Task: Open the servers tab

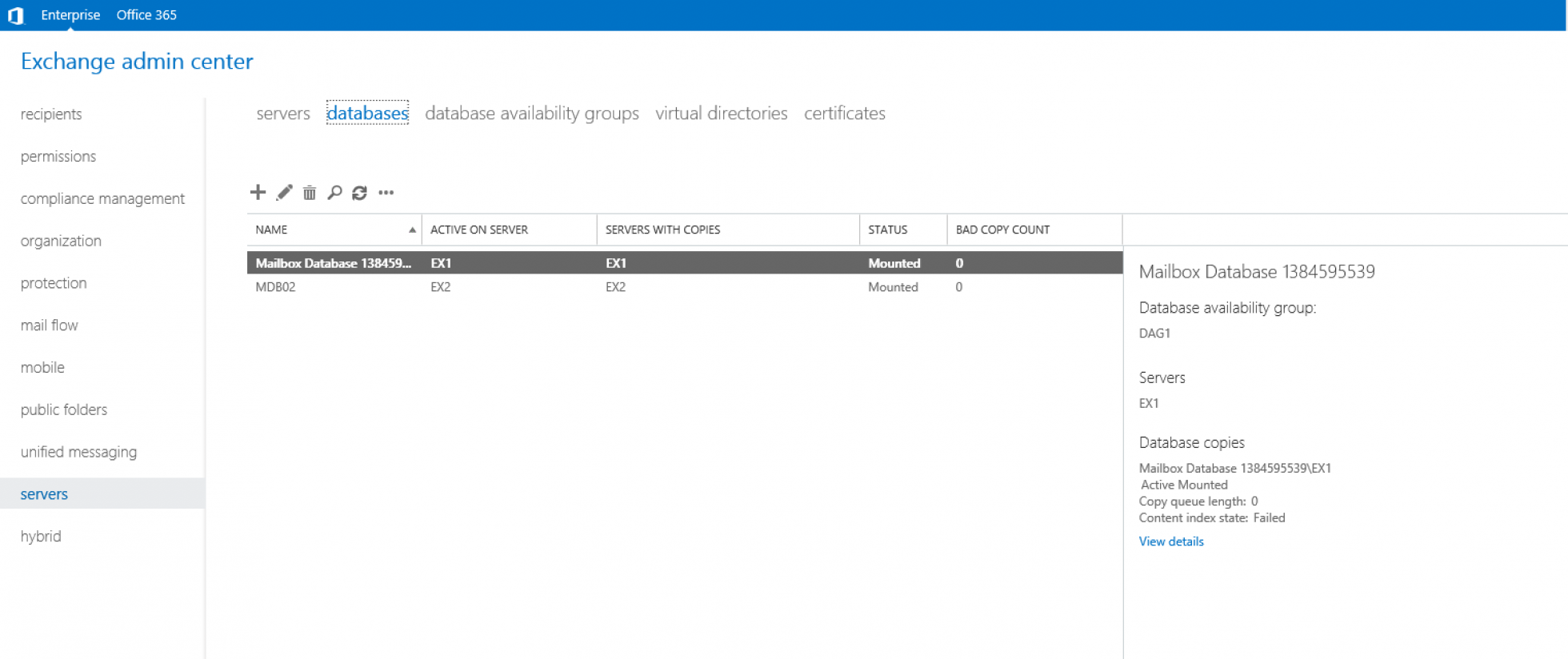Action: 283,114
